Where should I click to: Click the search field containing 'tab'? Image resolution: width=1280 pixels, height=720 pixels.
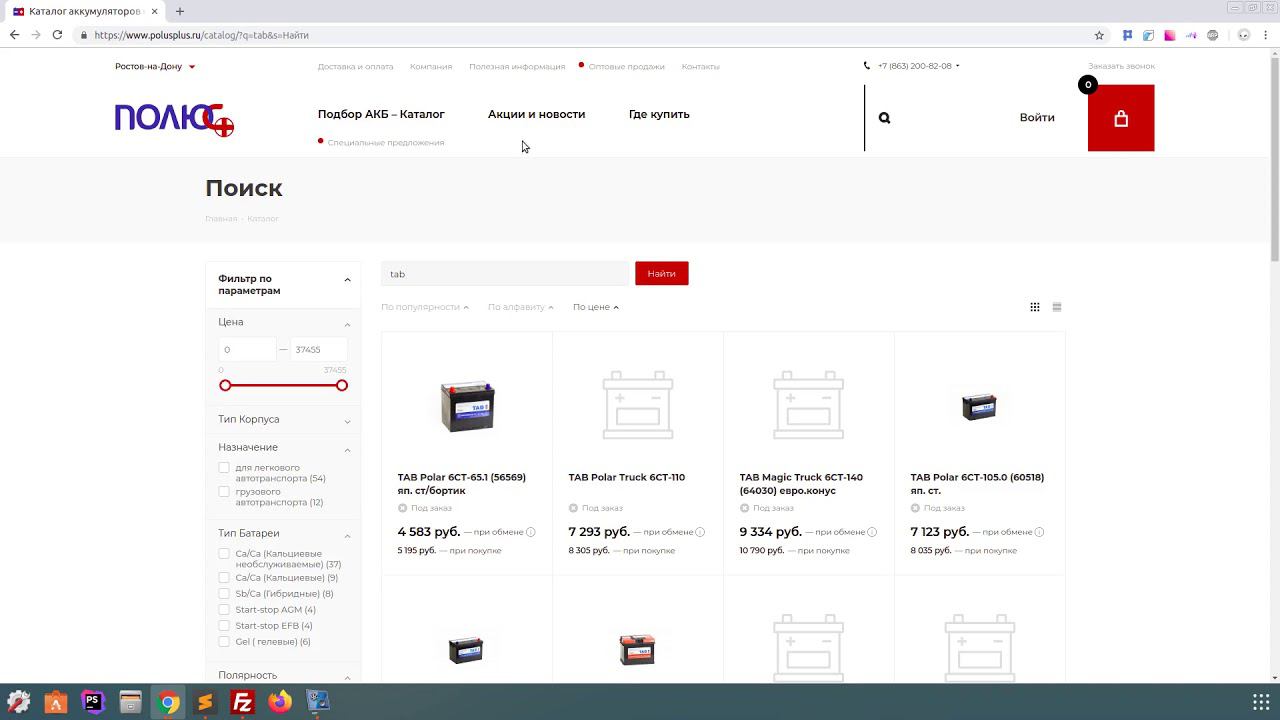click(505, 274)
